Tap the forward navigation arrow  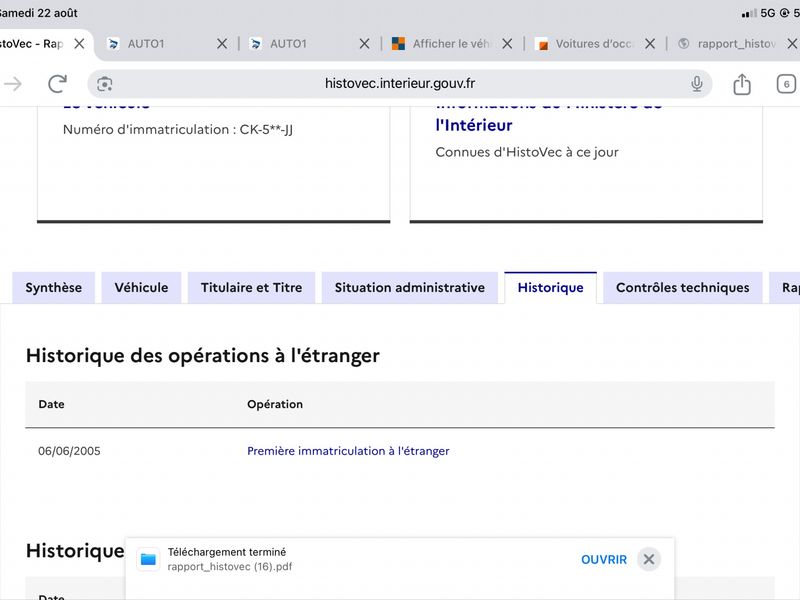(x=13, y=84)
